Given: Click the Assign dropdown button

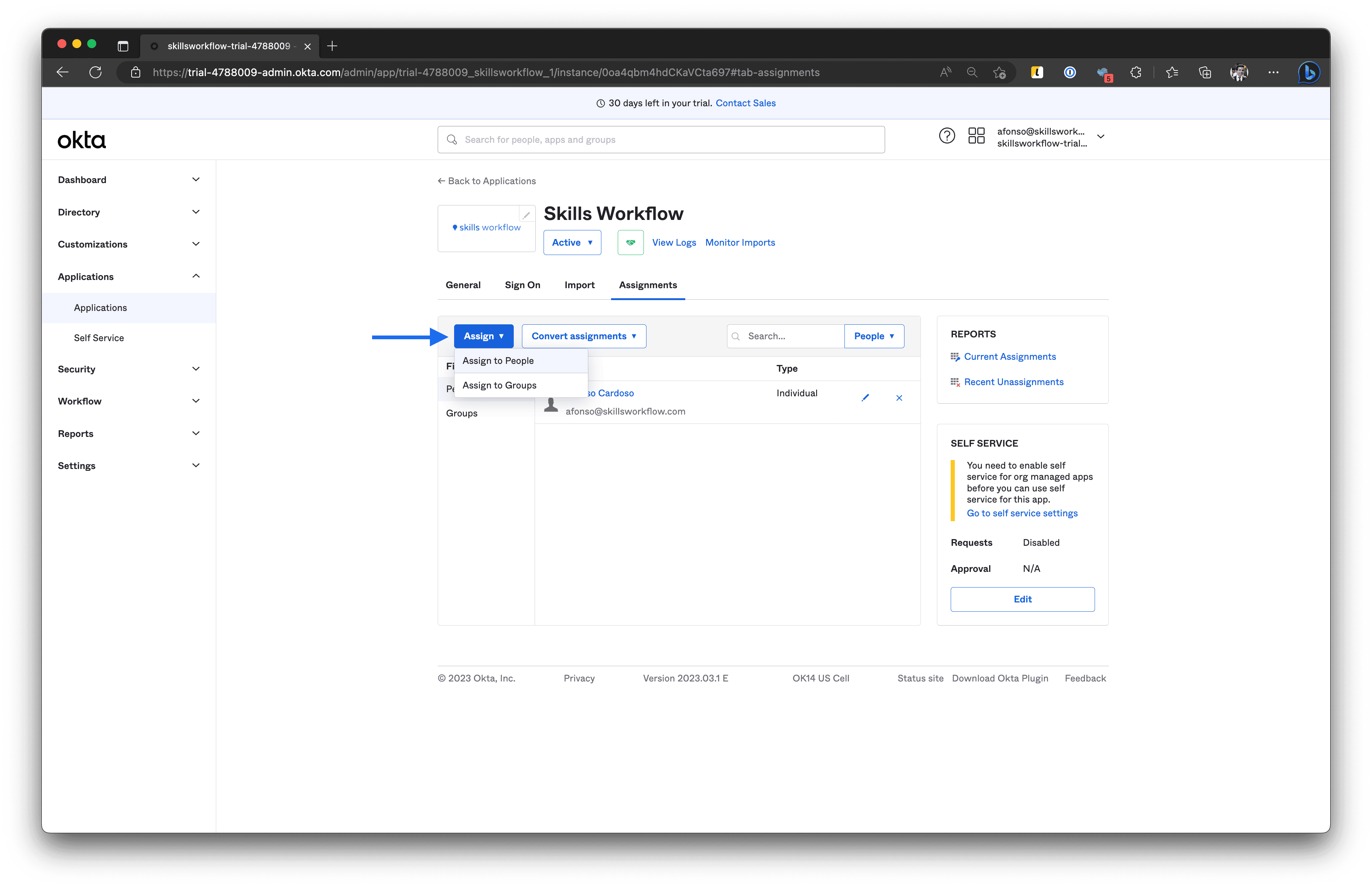Looking at the screenshot, I should (483, 336).
